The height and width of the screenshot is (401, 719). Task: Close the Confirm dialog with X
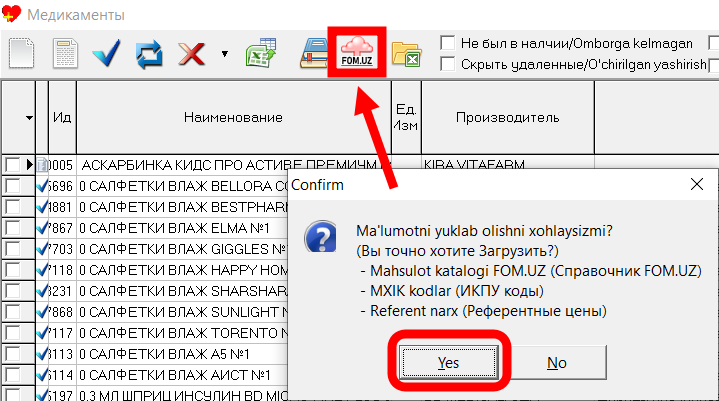point(697,184)
